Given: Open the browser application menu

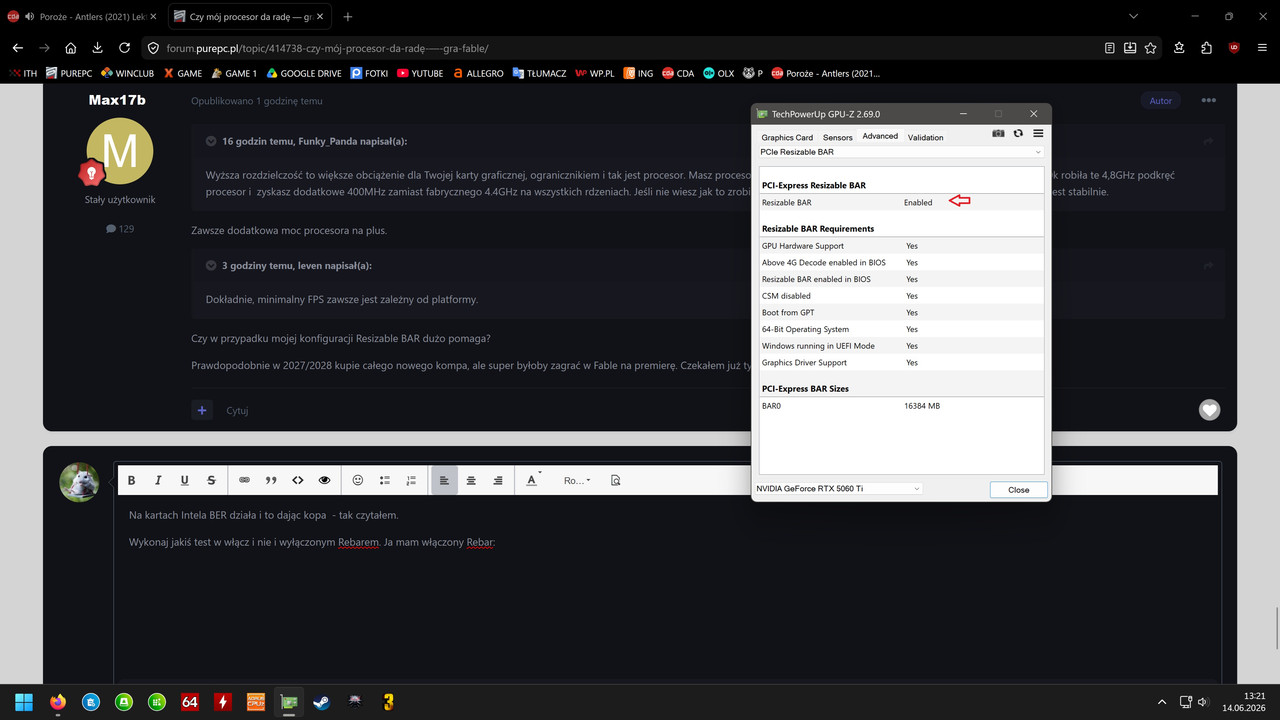Looking at the screenshot, I should tap(1262, 47).
